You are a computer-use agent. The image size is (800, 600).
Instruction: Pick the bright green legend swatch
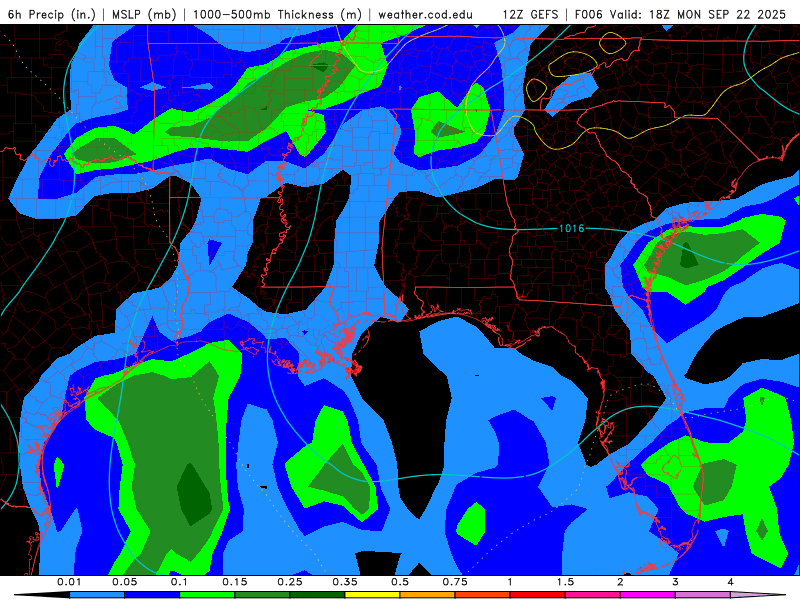click(207, 595)
